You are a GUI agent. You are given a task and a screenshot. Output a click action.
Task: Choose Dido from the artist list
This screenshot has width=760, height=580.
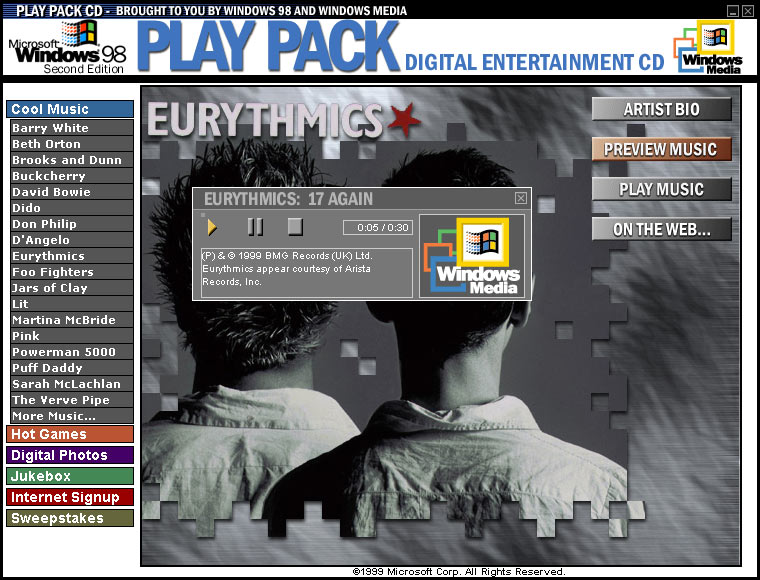[72, 208]
